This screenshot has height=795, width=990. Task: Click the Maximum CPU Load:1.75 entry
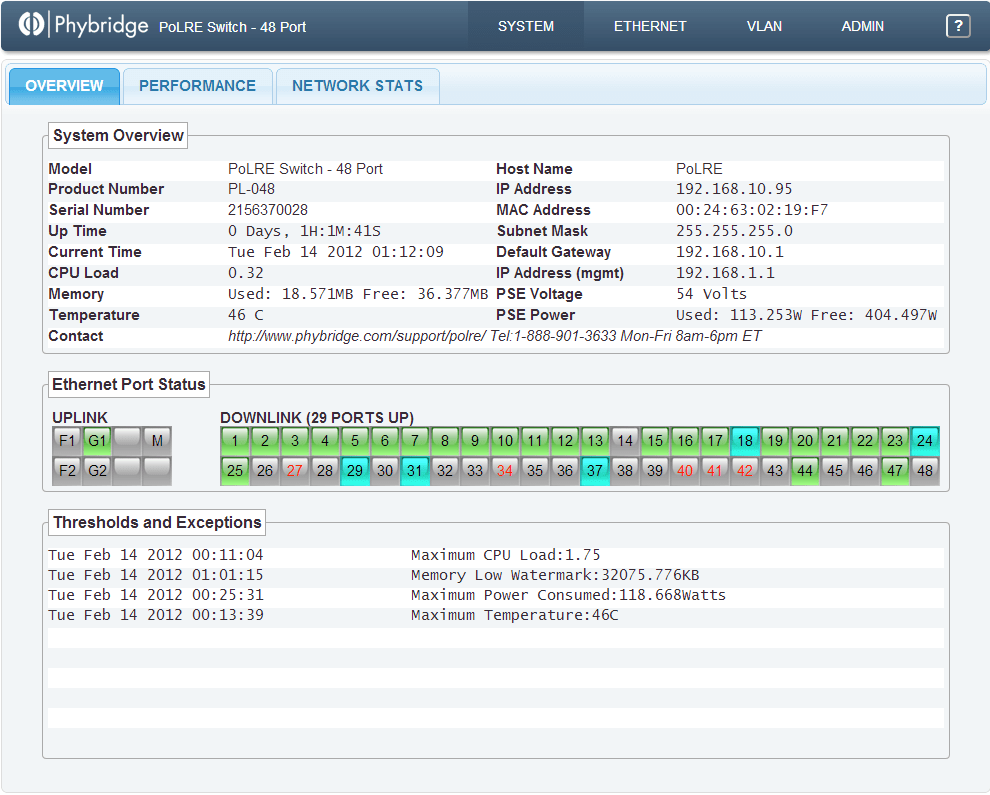pos(505,555)
